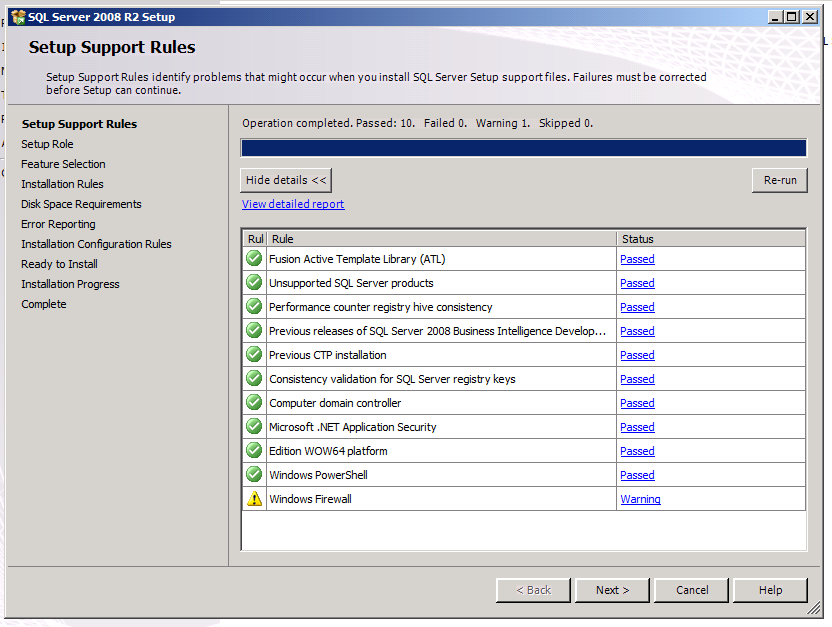Open the View detailed report link
This screenshot has width=832, height=627.
point(293,204)
